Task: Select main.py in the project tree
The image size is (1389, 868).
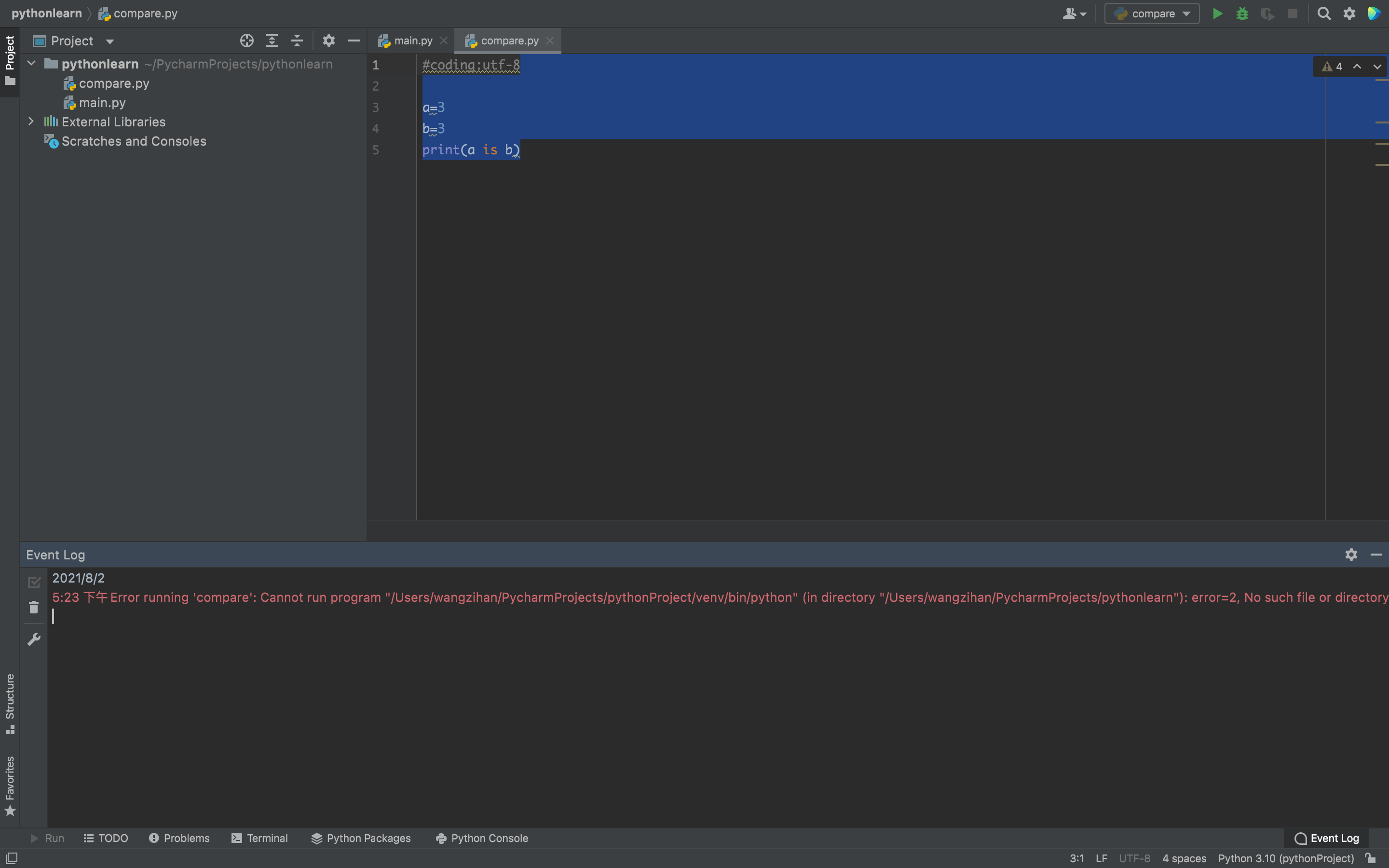Action: [x=95, y=103]
